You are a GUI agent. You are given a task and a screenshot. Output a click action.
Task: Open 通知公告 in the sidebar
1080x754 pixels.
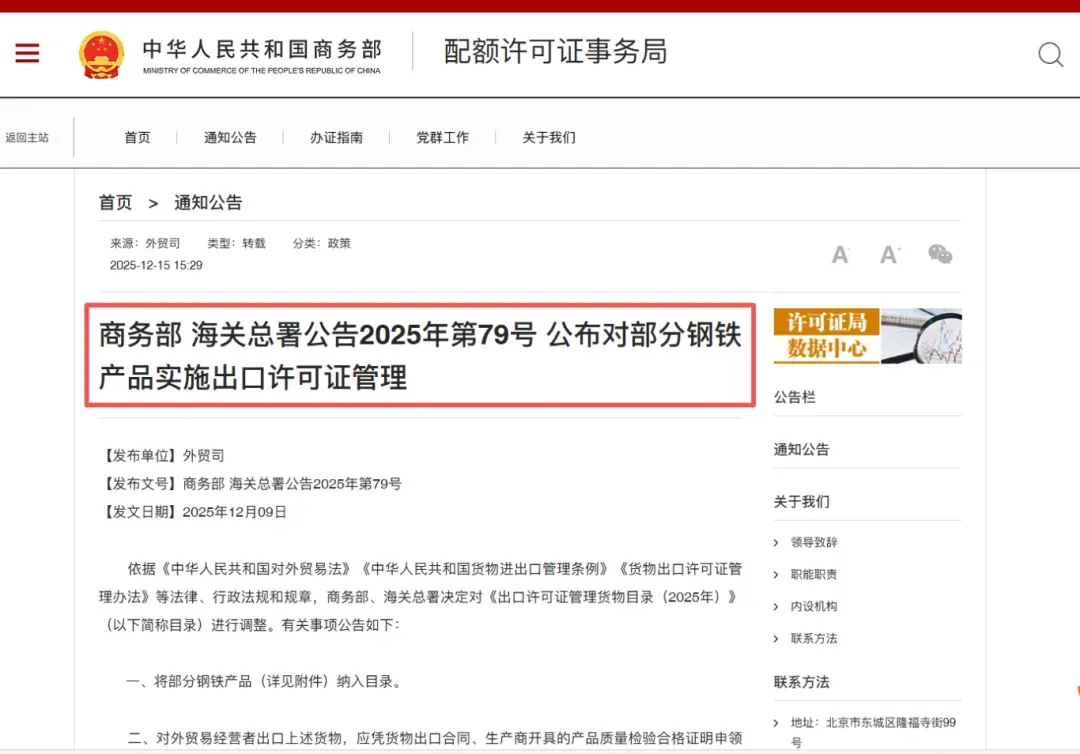pos(801,450)
